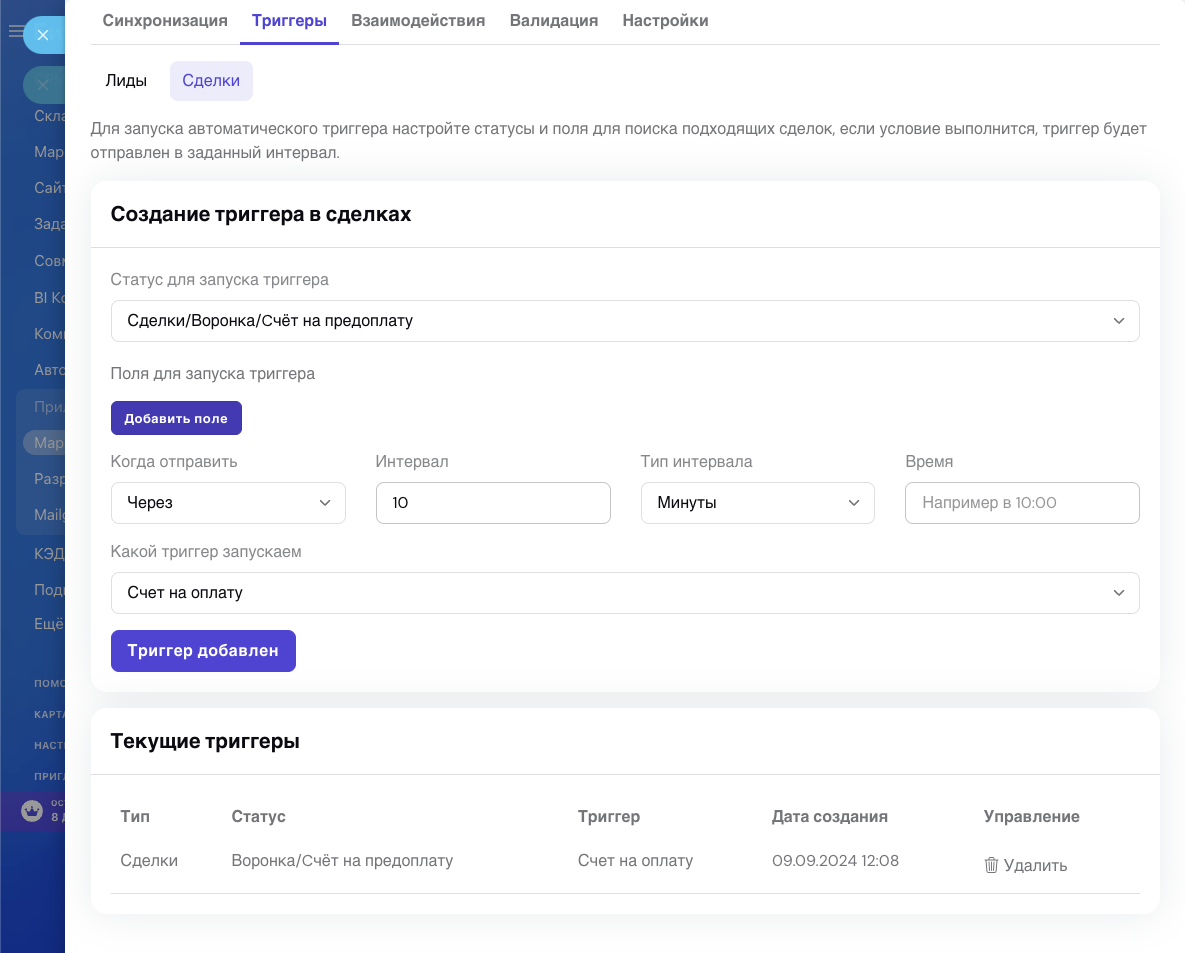Click the Когда отправить label

click(174, 462)
